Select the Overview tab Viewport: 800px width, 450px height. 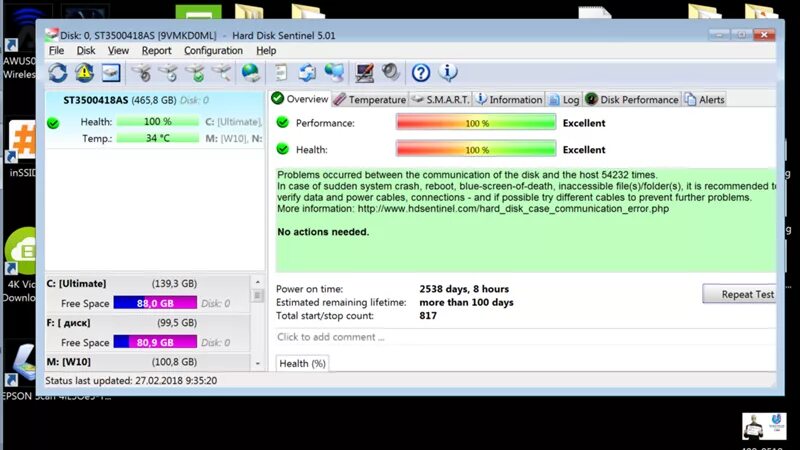(300, 99)
